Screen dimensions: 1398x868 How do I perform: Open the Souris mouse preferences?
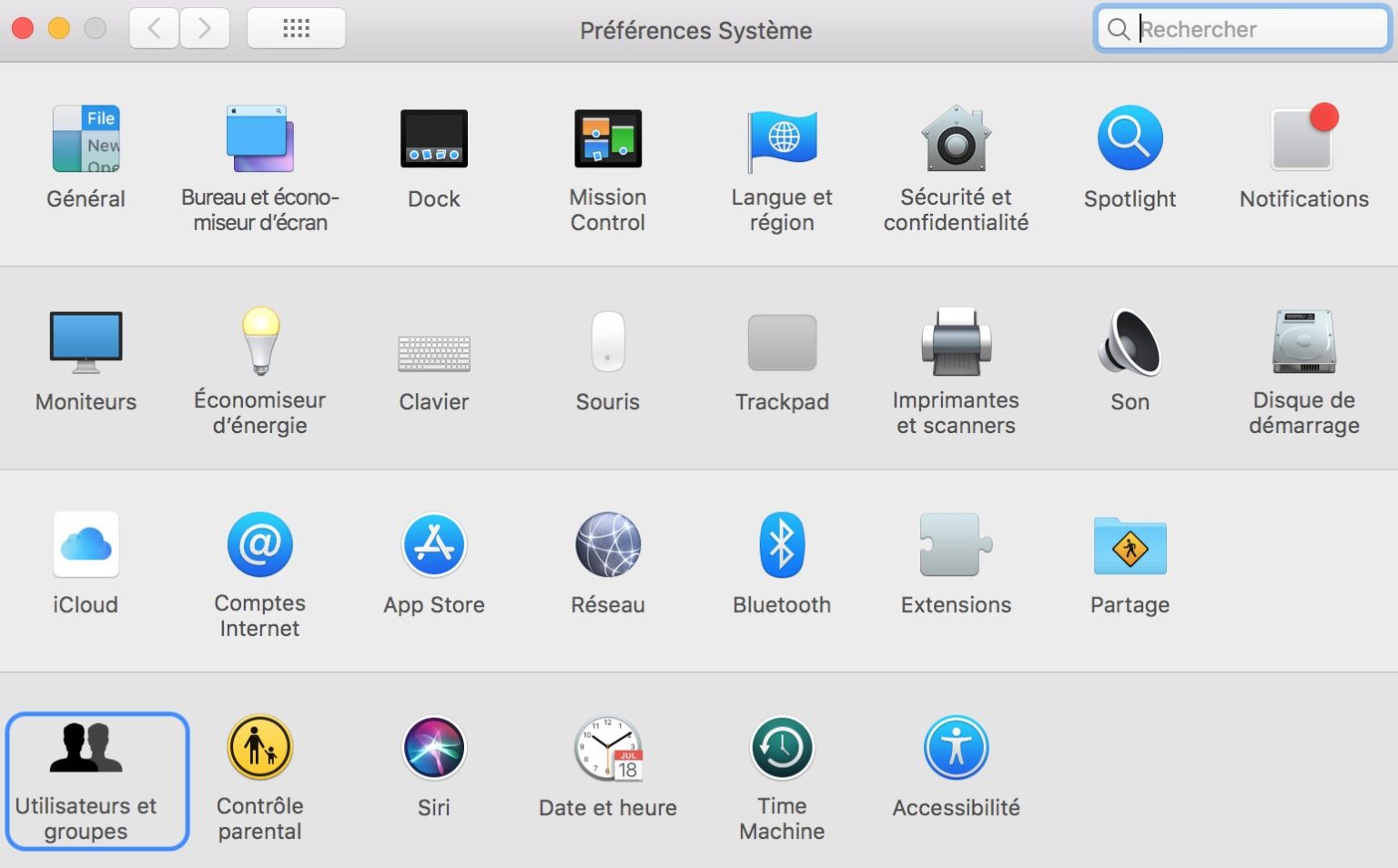(x=608, y=360)
